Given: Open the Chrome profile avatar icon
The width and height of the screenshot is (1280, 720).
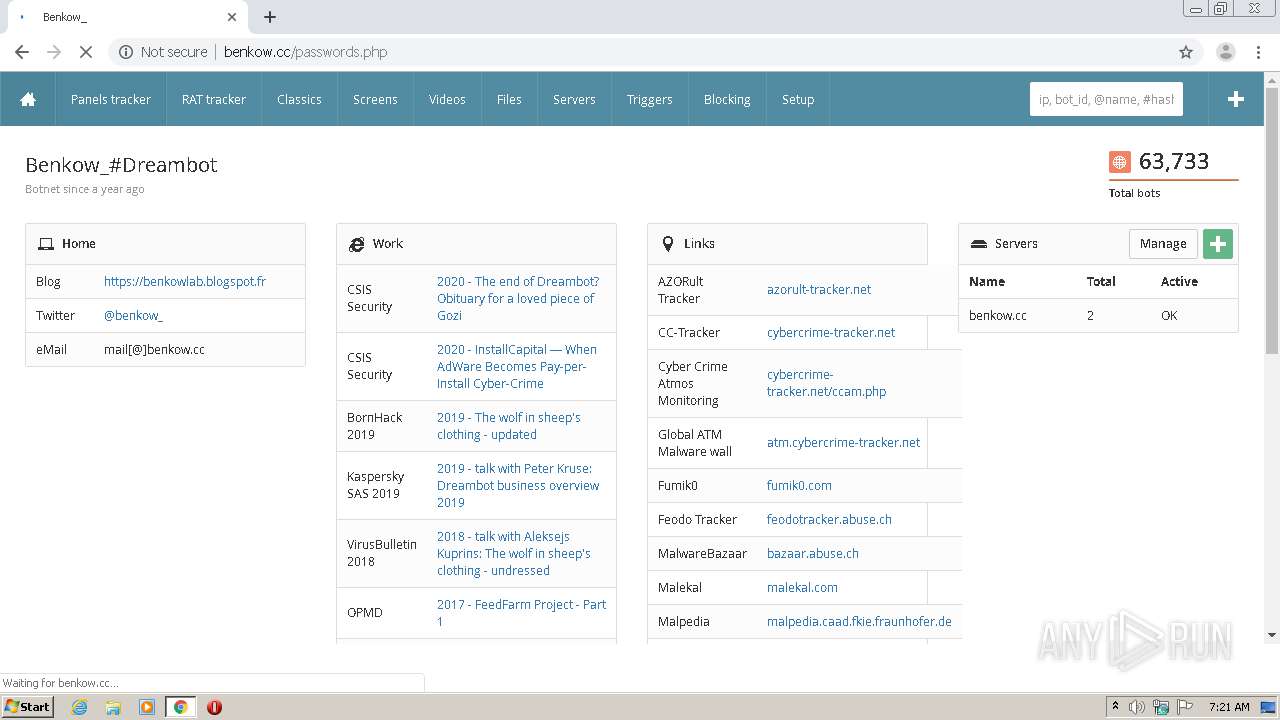Looking at the screenshot, I should pyautogui.click(x=1225, y=52).
